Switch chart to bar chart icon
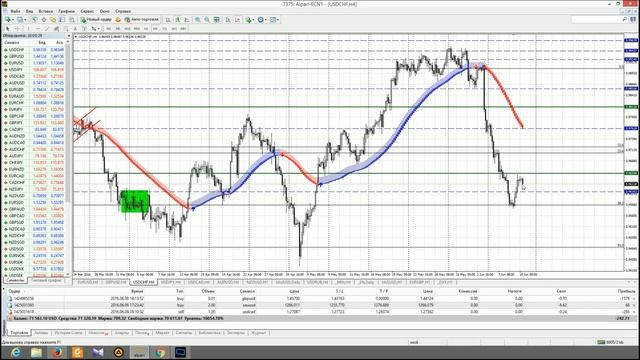Viewport: 640px width, 360px height. [x=168, y=20]
